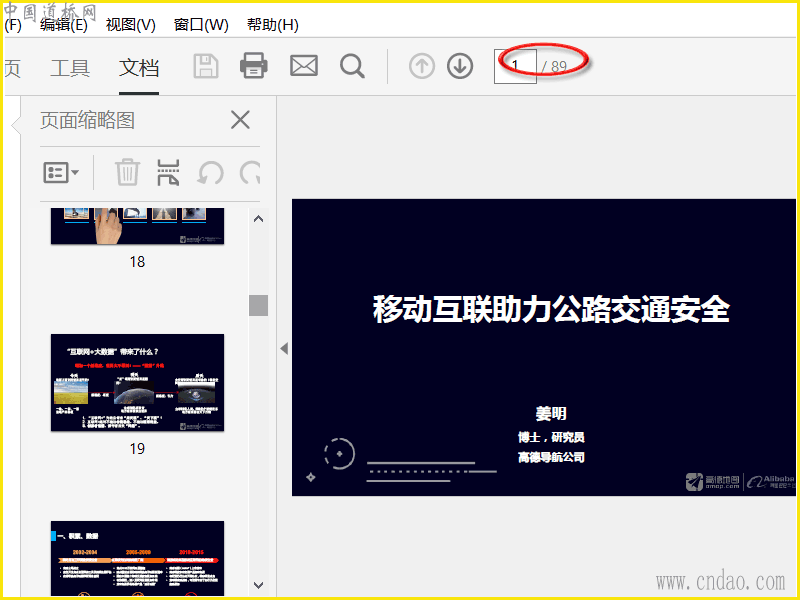
Task: Go to next page with down arrow
Action: click(x=460, y=66)
